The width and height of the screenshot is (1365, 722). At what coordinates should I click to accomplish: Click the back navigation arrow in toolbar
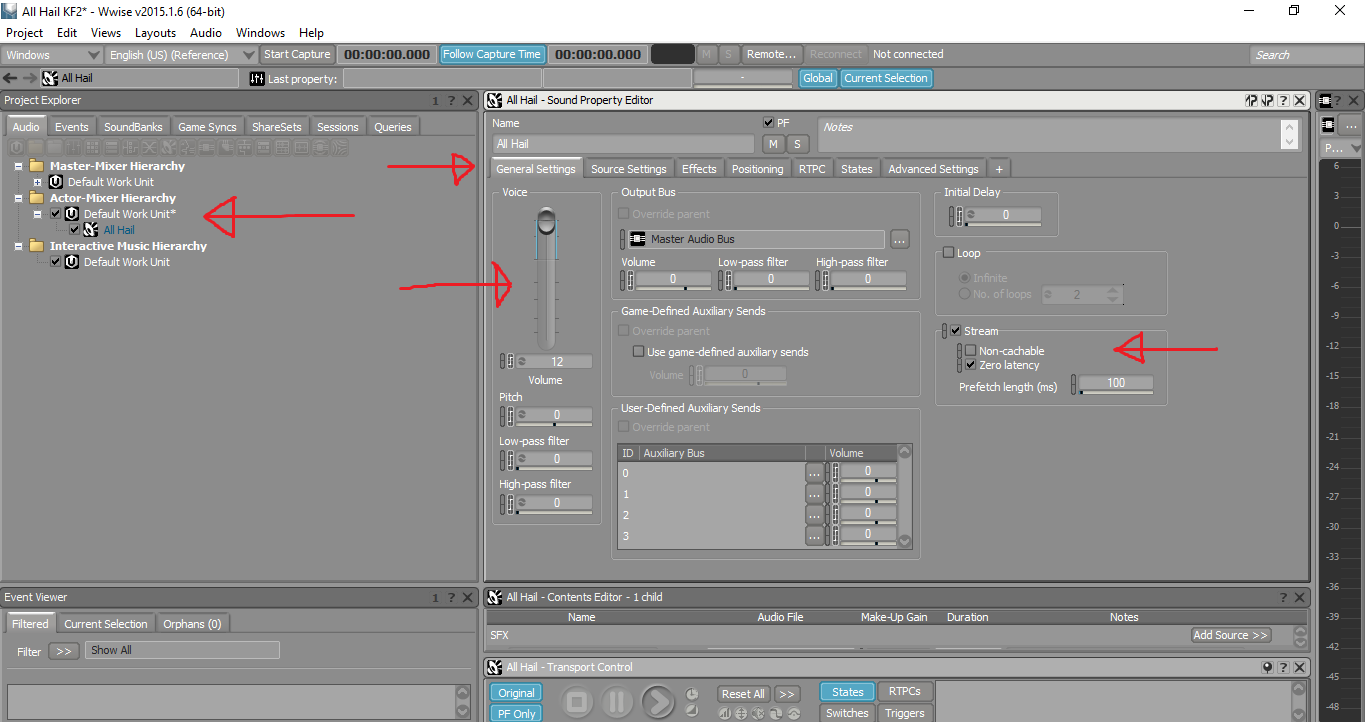click(10, 78)
